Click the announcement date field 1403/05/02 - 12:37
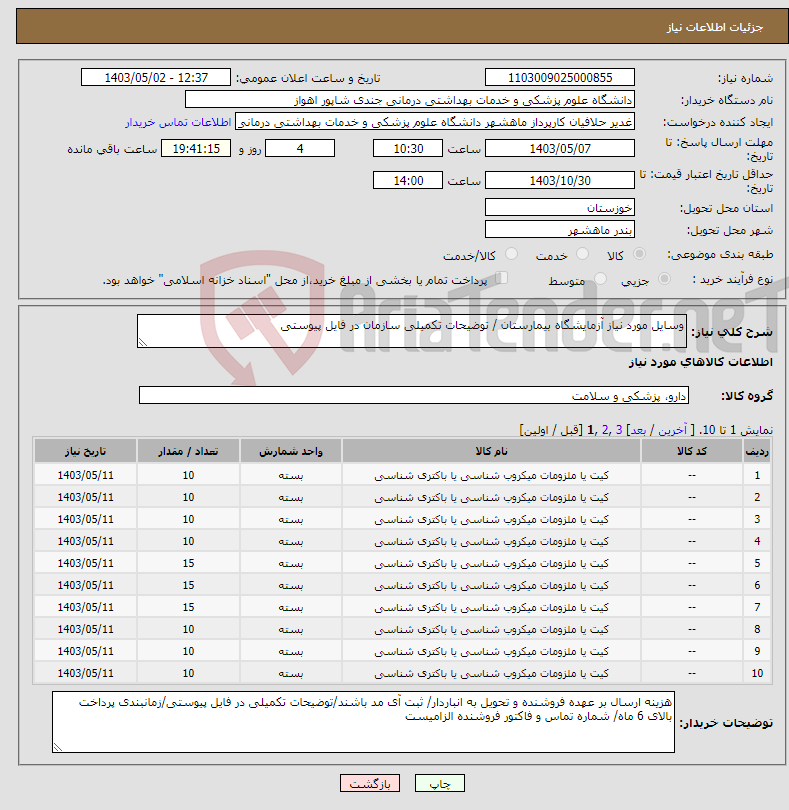This screenshot has width=789, height=810. (156, 77)
